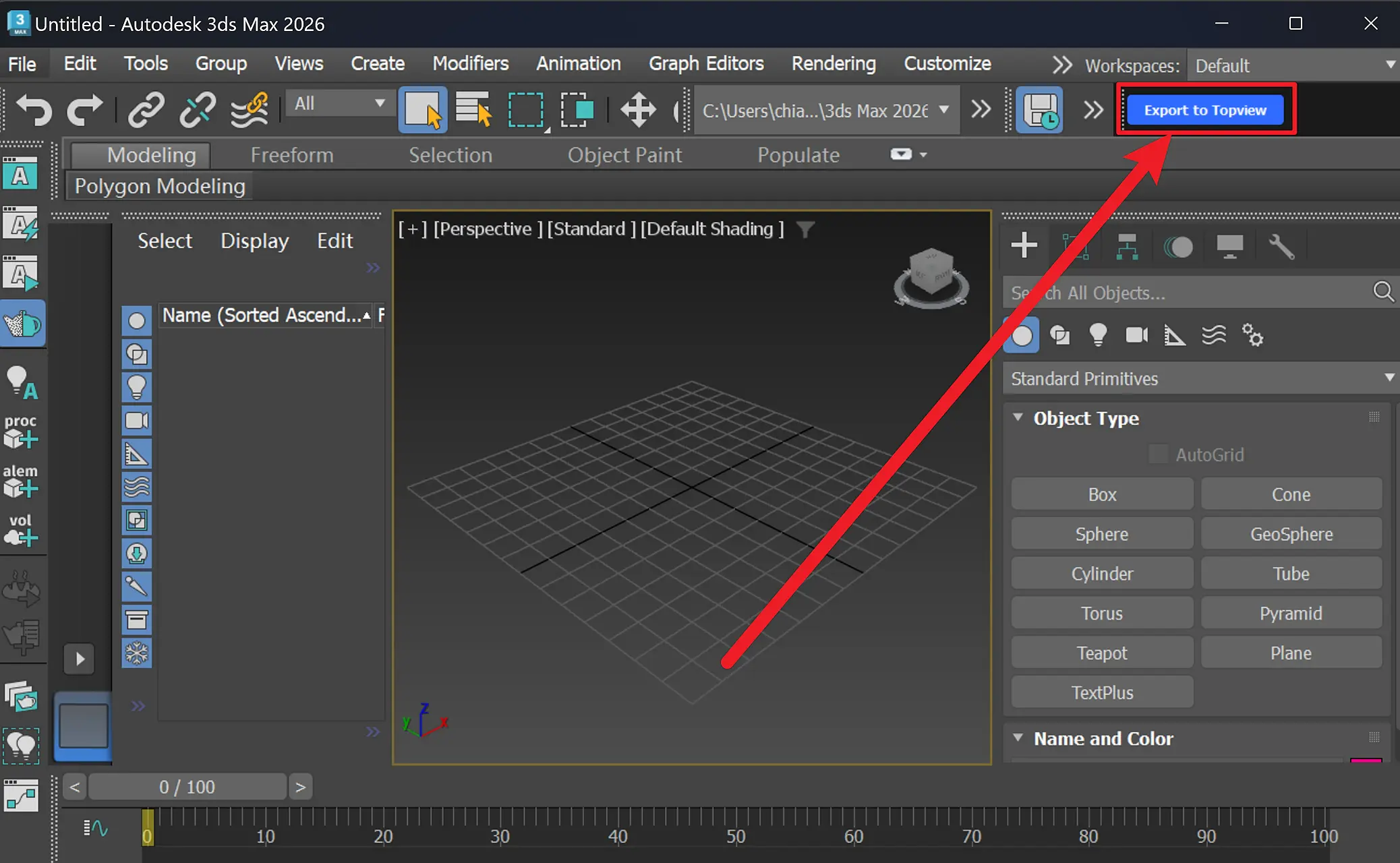The height and width of the screenshot is (863, 1400).
Task: Switch to the Object Paint ribbon tab
Action: click(624, 155)
